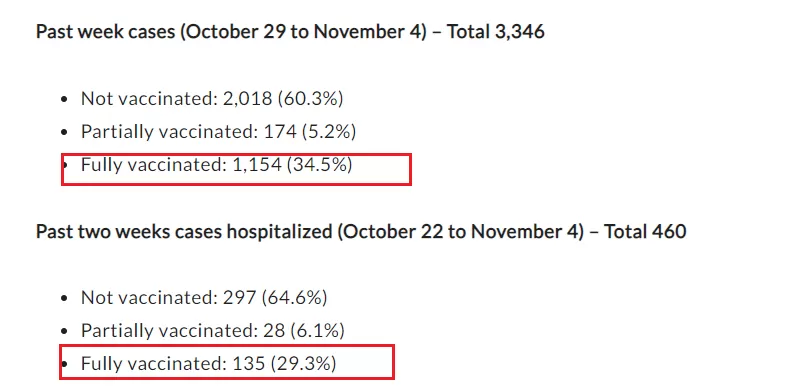Click Not vaccinated: 297 (64.6%) line
The width and height of the screenshot is (789, 391).
204,297
